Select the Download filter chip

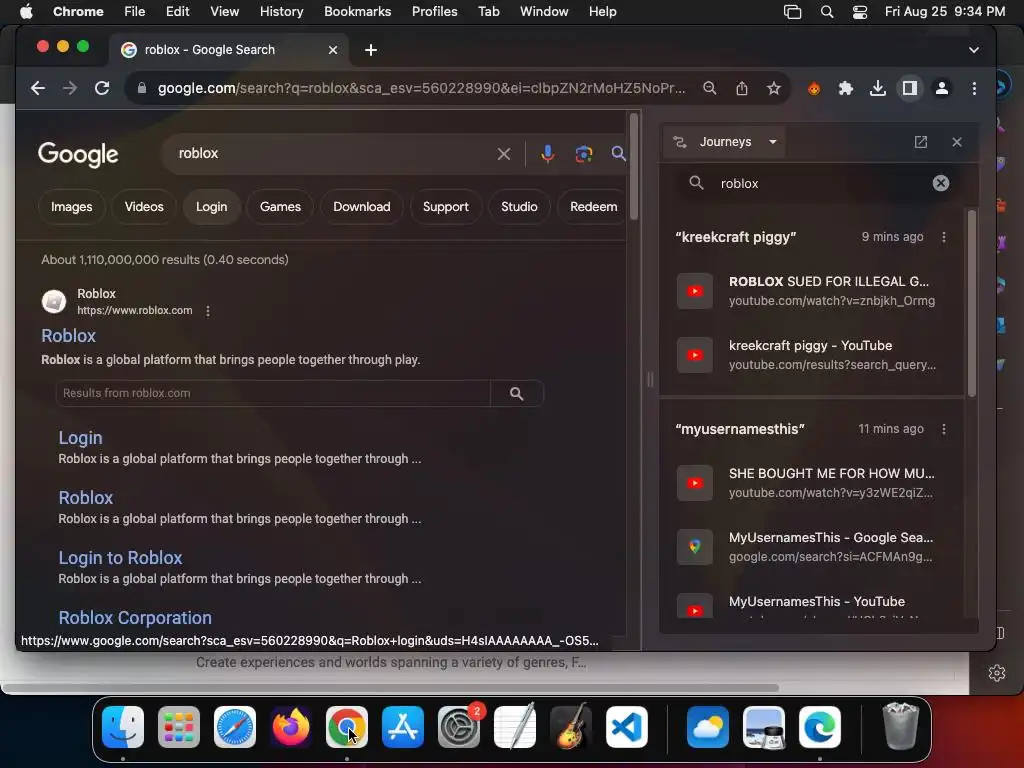[362, 207]
